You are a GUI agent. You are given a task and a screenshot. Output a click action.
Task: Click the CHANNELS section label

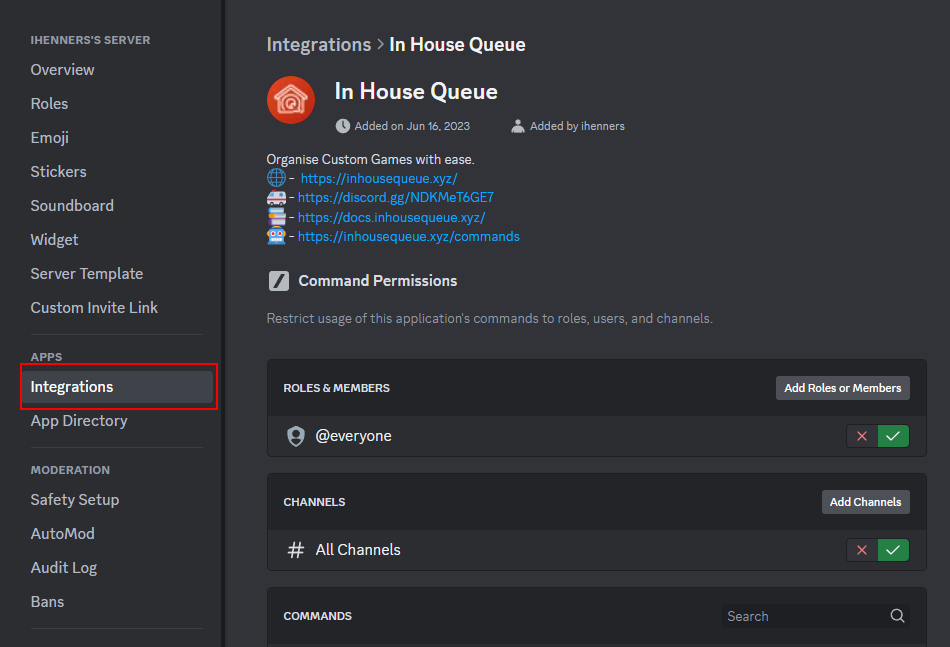point(314,502)
